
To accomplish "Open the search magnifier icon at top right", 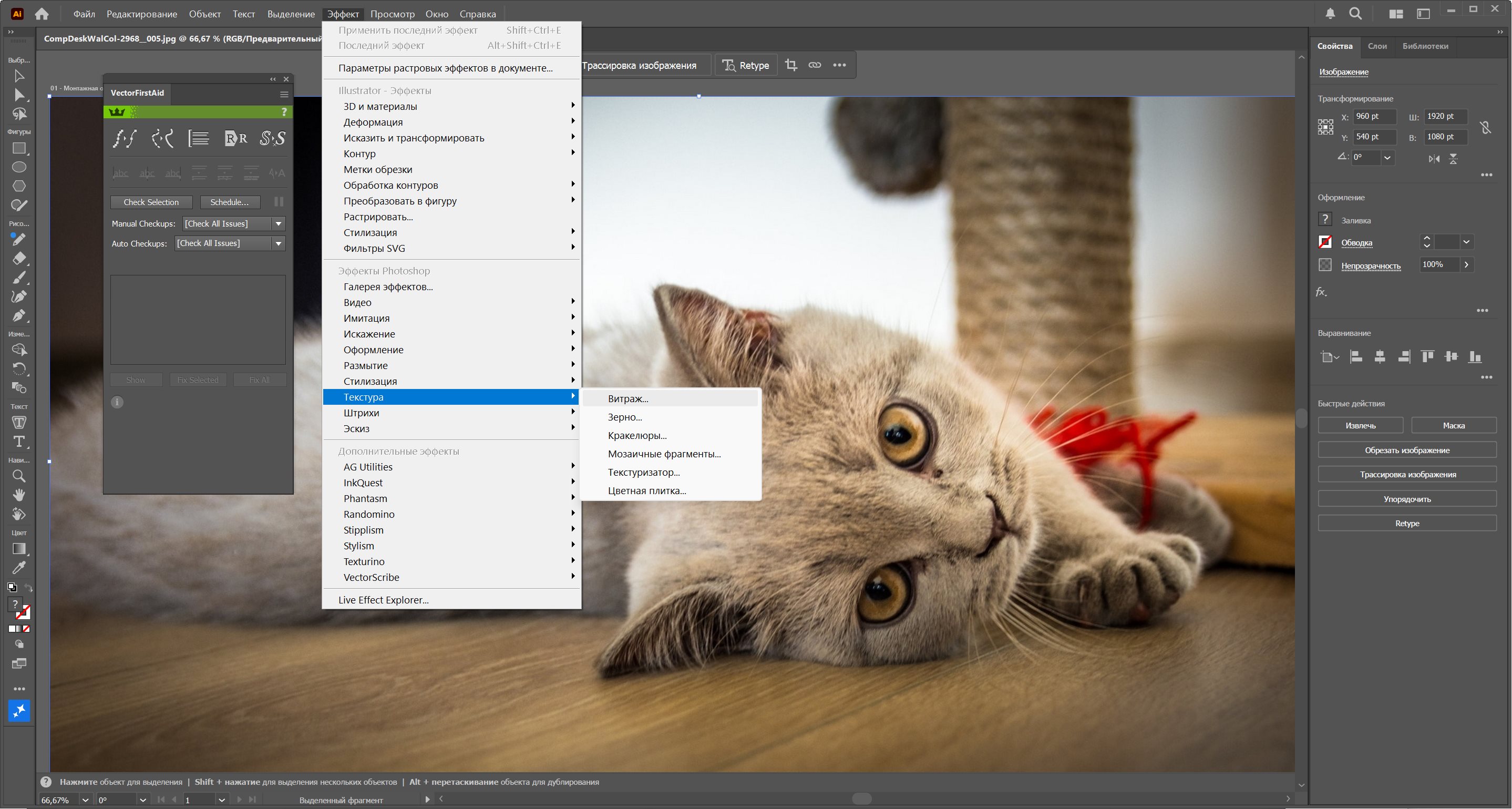I will 1355,14.
